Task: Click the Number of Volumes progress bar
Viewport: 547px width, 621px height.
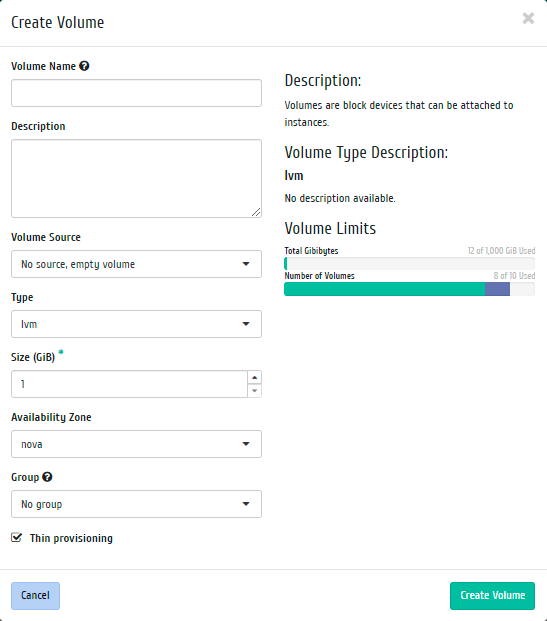Action: (410, 289)
